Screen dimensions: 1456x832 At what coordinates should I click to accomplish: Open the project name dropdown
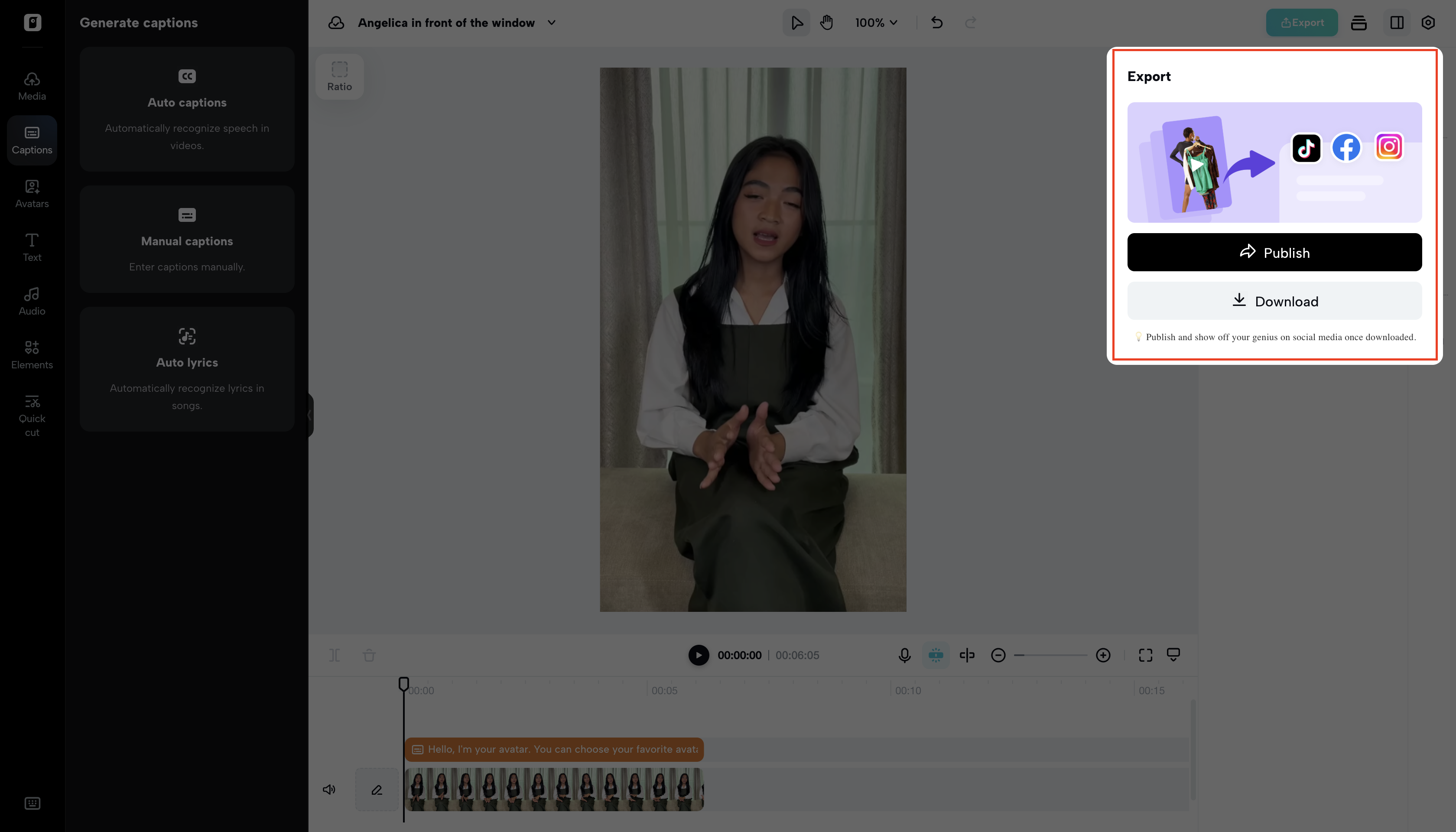tap(551, 23)
